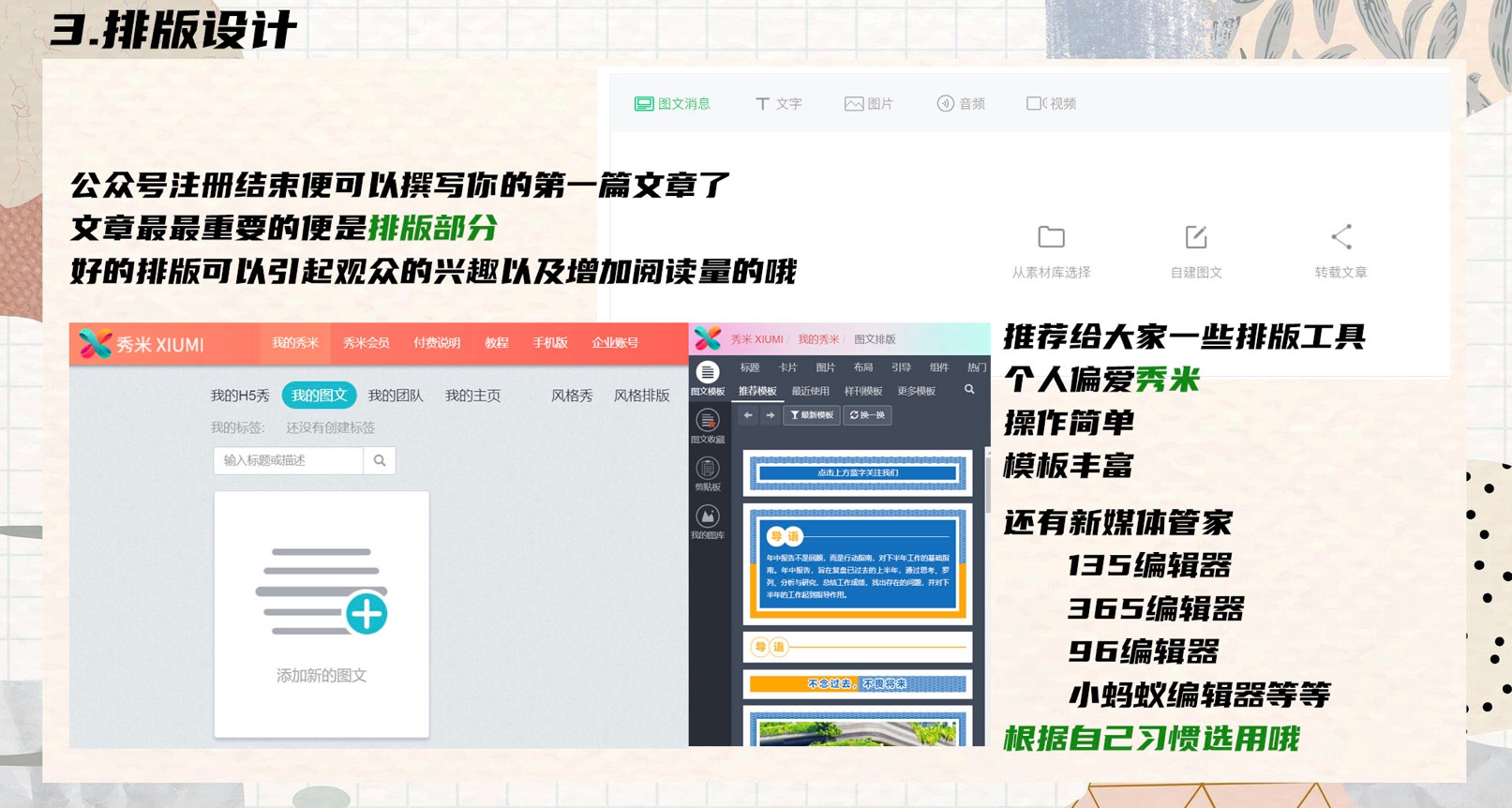Switch to the 更多模板 tab
The image size is (1512, 808).
click(917, 391)
